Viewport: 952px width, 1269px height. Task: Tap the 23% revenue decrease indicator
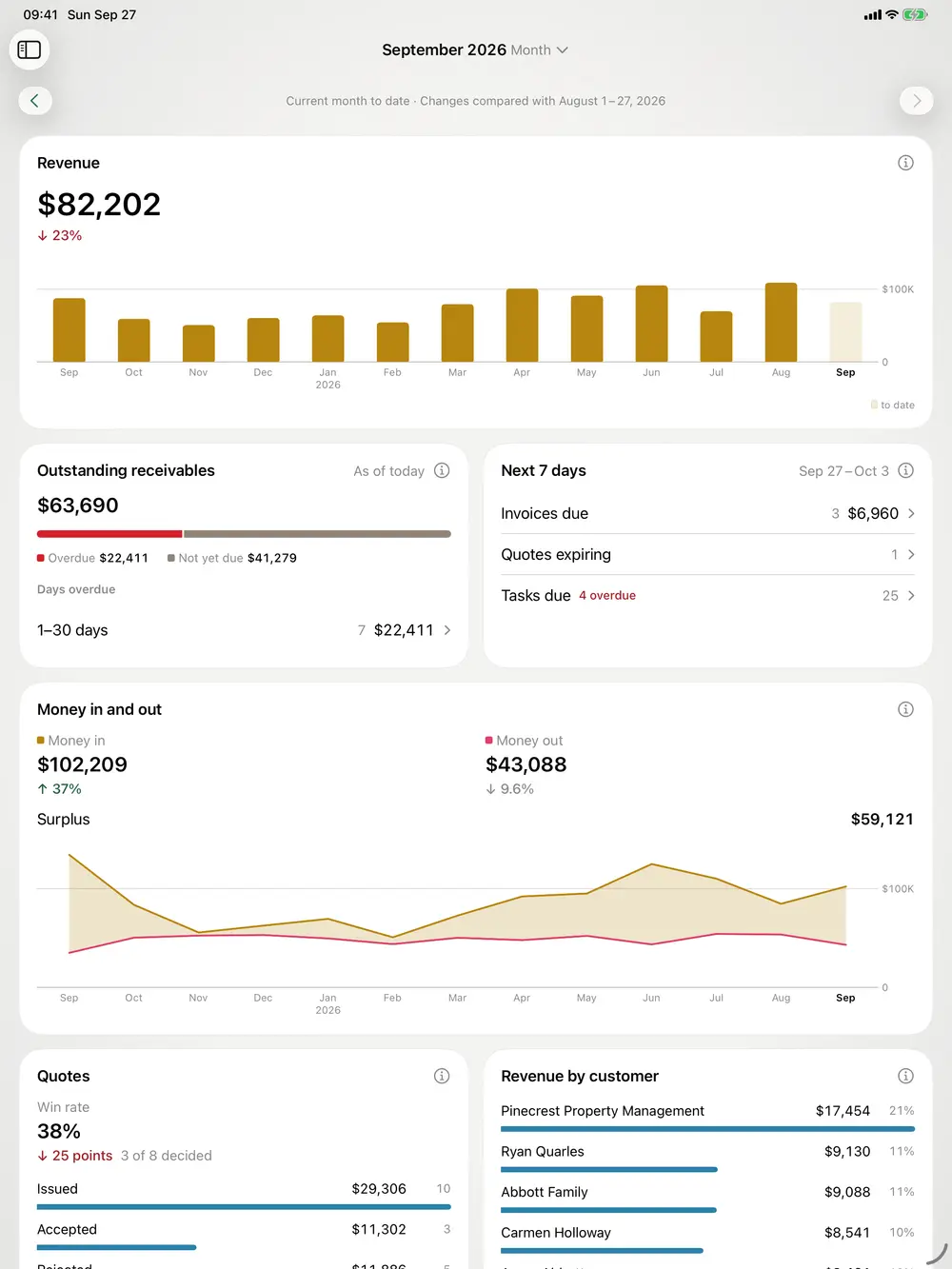60,235
